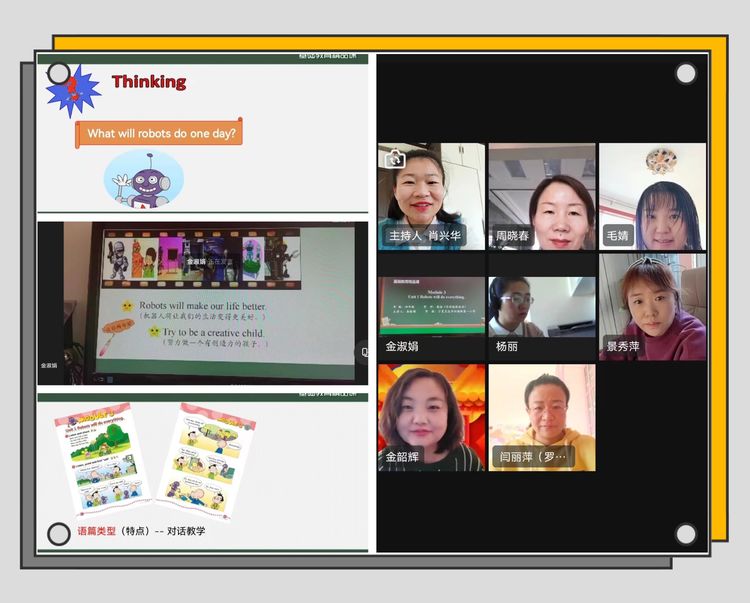750x603 pixels.
Task: Select "Robots will make our life better." text
Action: pos(202,305)
